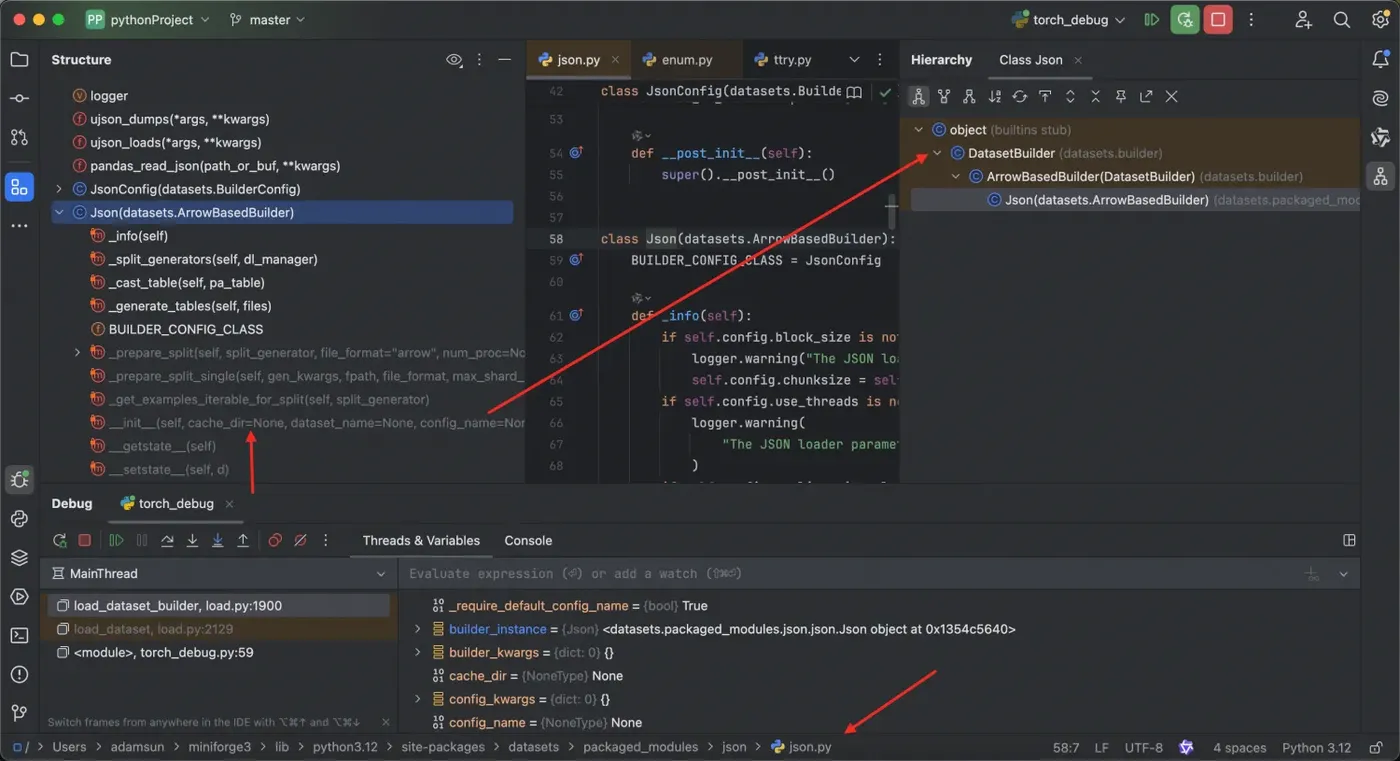Open the Commit tool window in the left sidebar
Image resolution: width=1400 pixels, height=761 pixels.
pyautogui.click(x=19, y=98)
